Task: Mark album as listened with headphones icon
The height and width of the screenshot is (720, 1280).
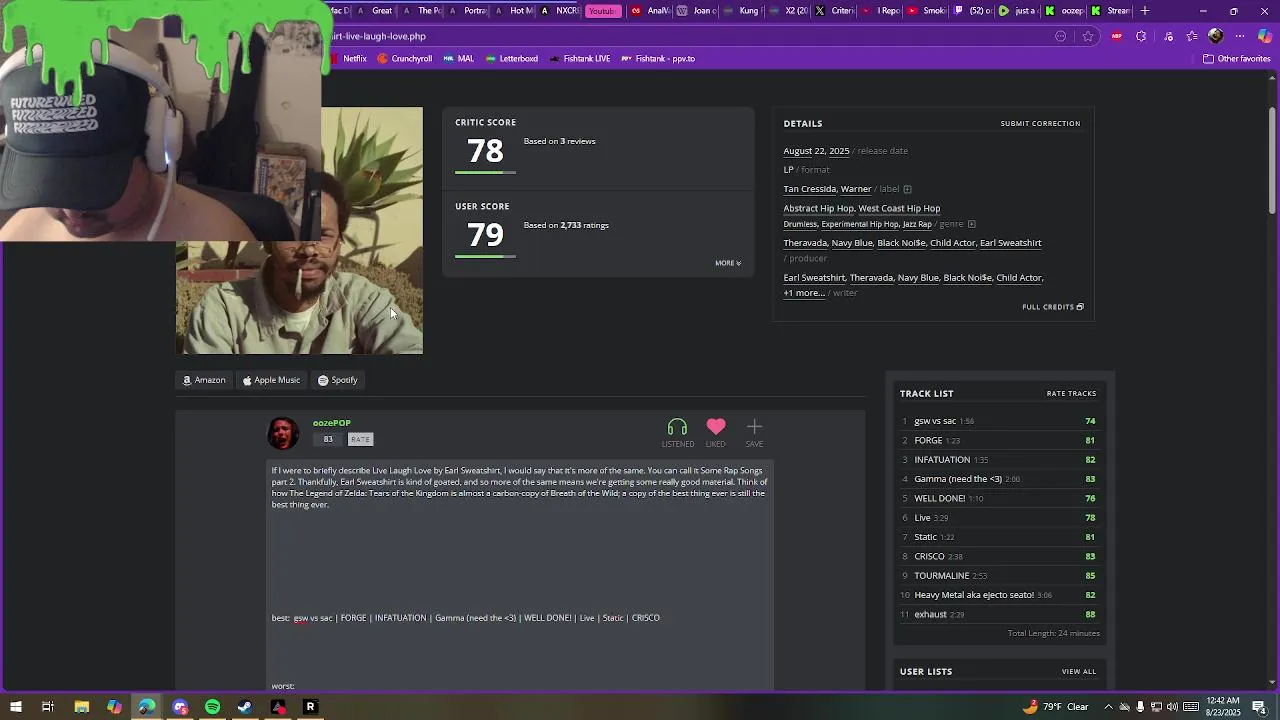Action: tap(677, 433)
